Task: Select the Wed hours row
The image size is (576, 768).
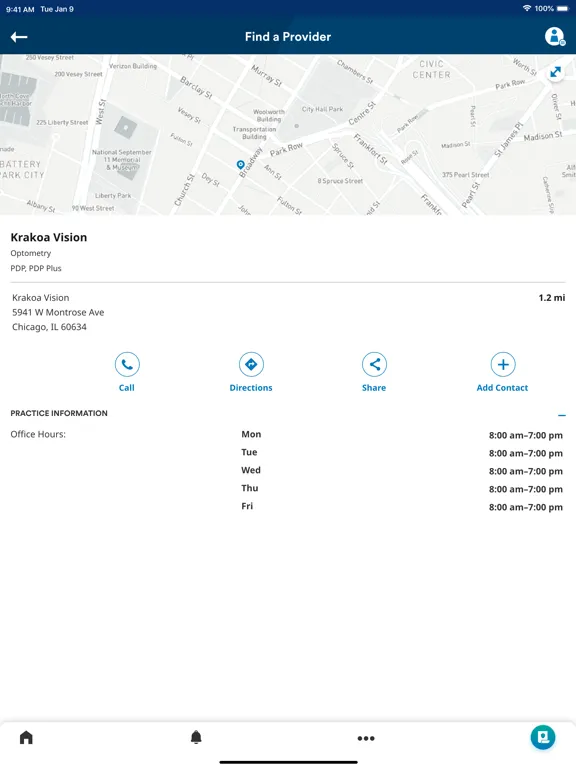Action: click(x=402, y=471)
